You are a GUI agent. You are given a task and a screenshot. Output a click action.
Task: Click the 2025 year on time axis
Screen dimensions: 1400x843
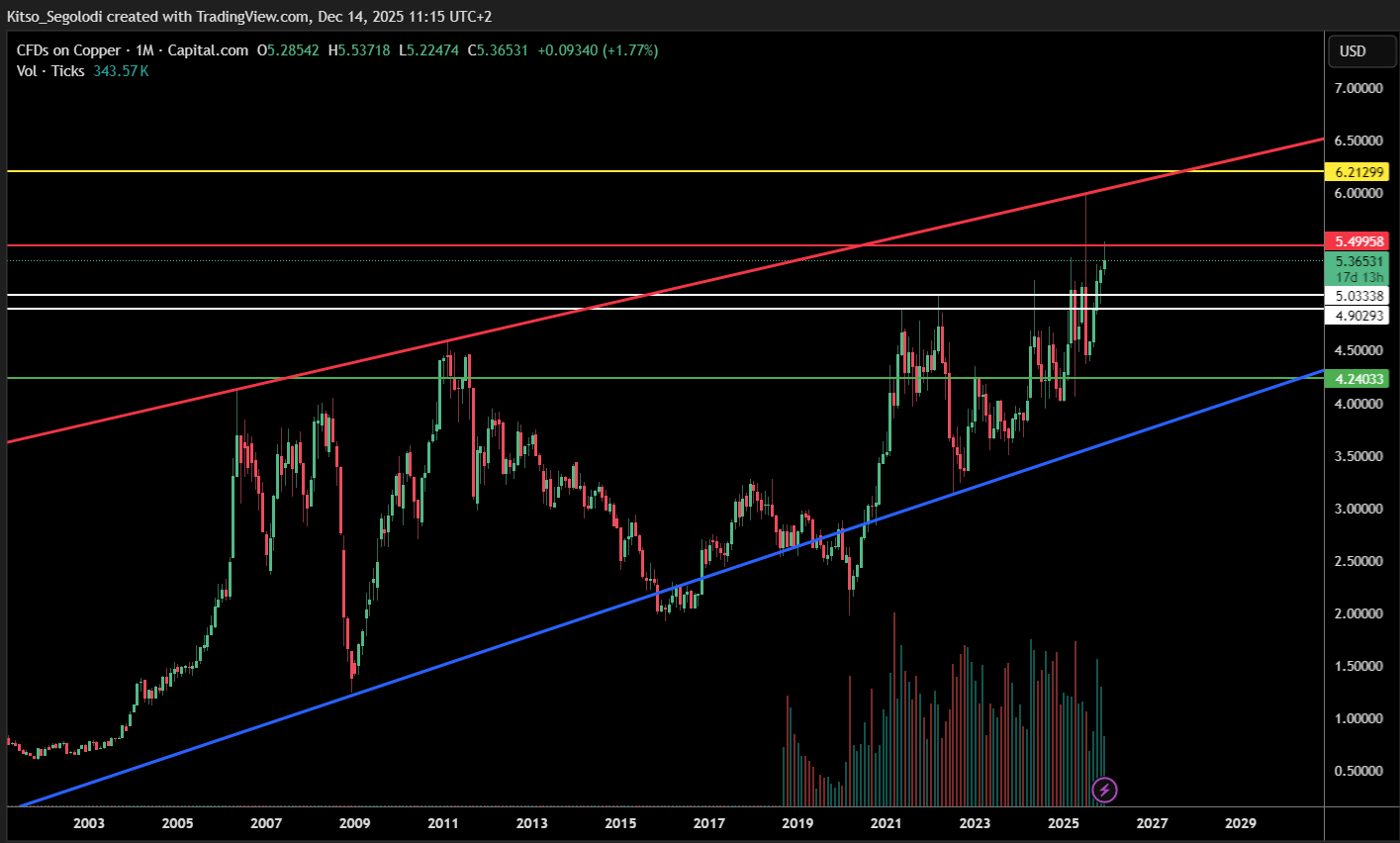1063,823
